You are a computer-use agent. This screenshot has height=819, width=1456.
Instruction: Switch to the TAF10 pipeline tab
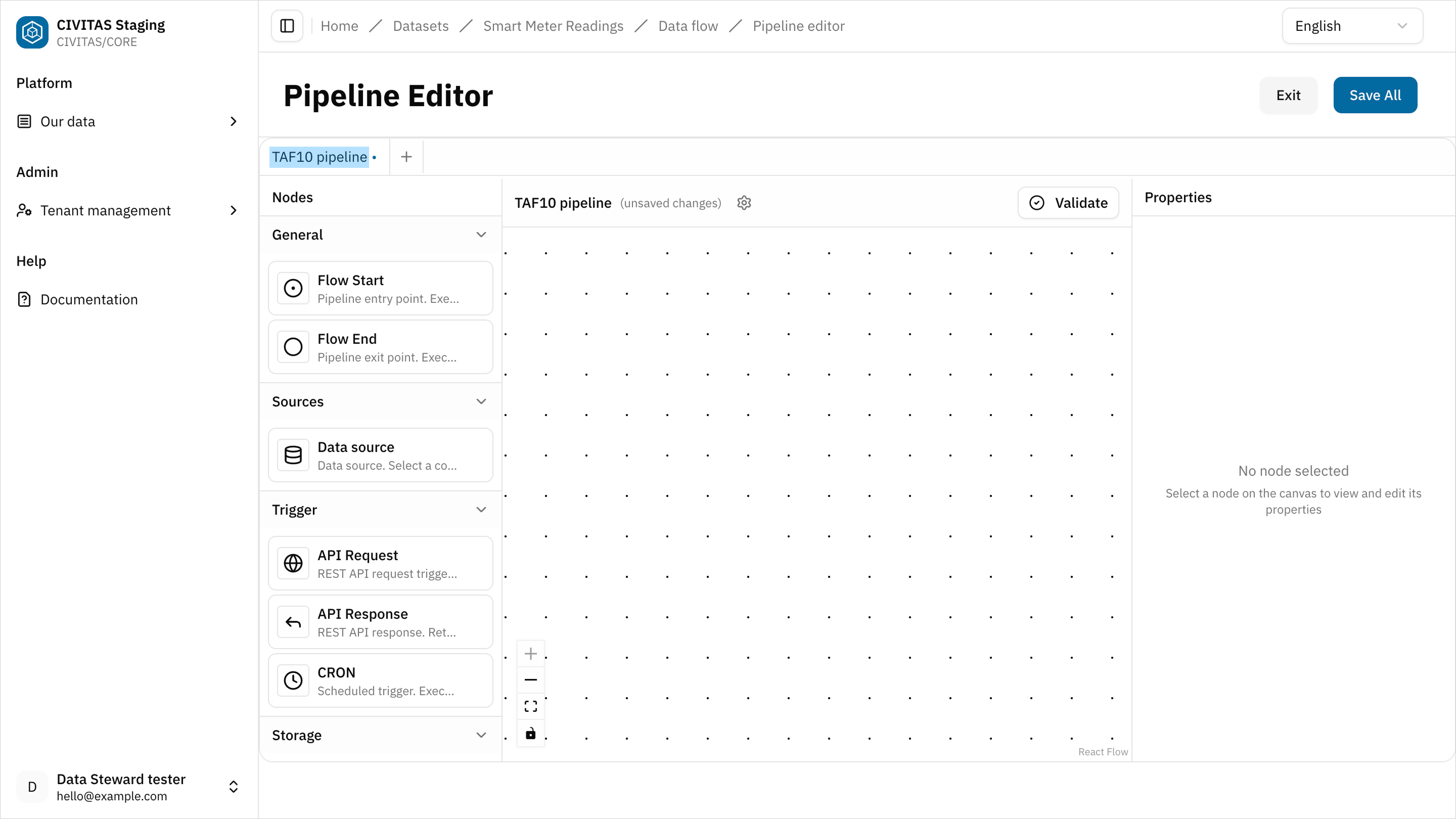(x=321, y=157)
